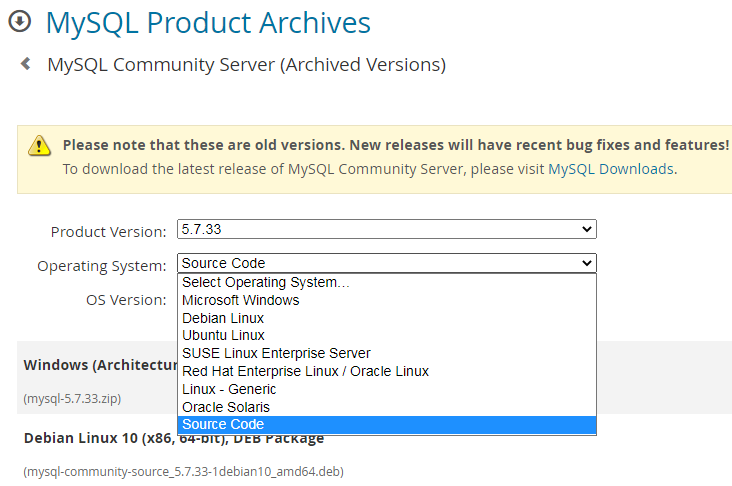Select the highlighted Source Code option

(387, 424)
